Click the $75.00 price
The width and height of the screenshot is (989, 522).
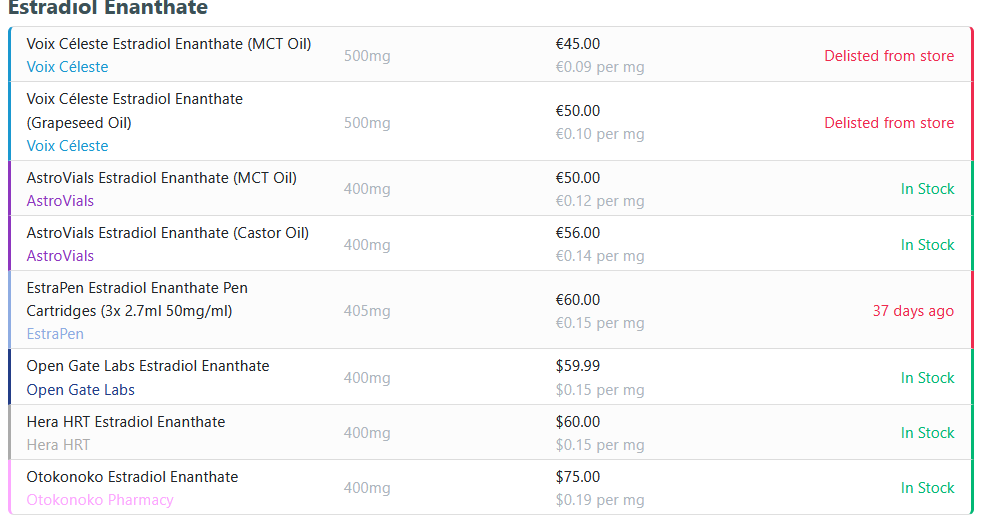click(x=578, y=477)
